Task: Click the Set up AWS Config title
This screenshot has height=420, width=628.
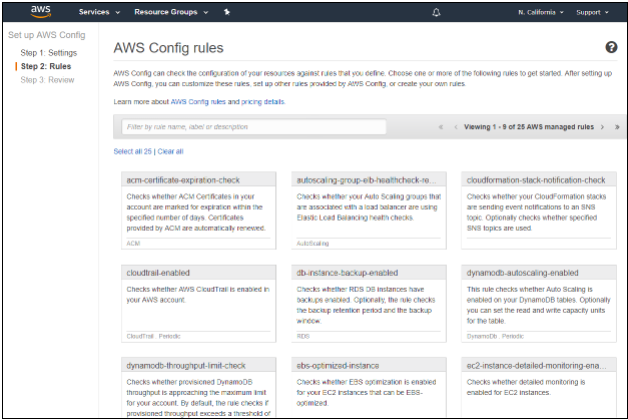Action: [x=46, y=35]
